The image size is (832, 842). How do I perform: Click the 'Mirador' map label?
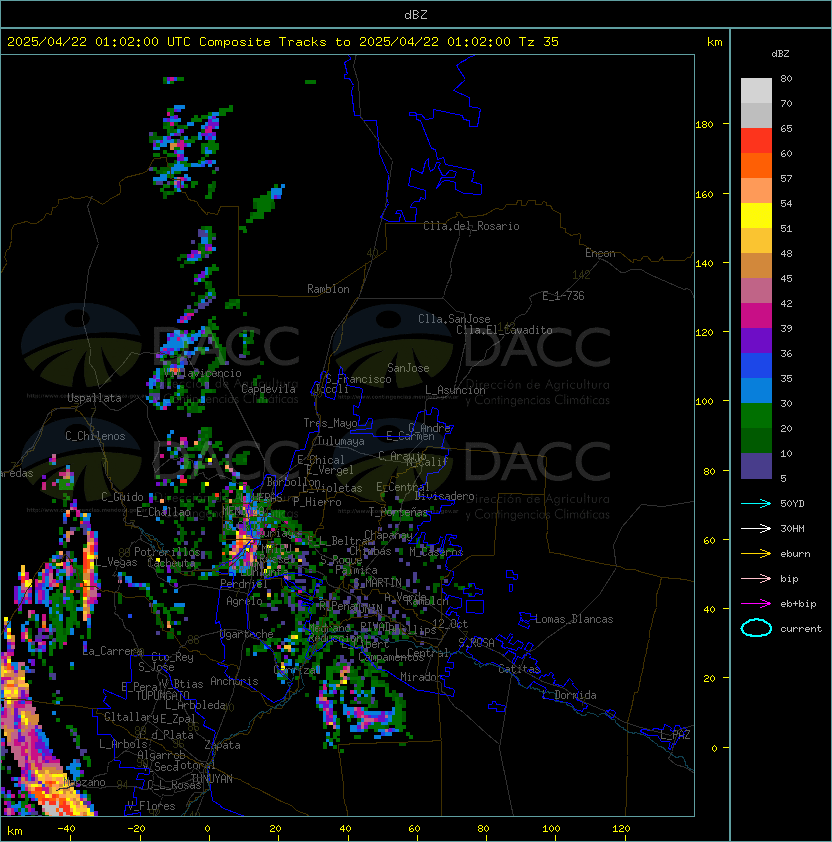click(422, 677)
